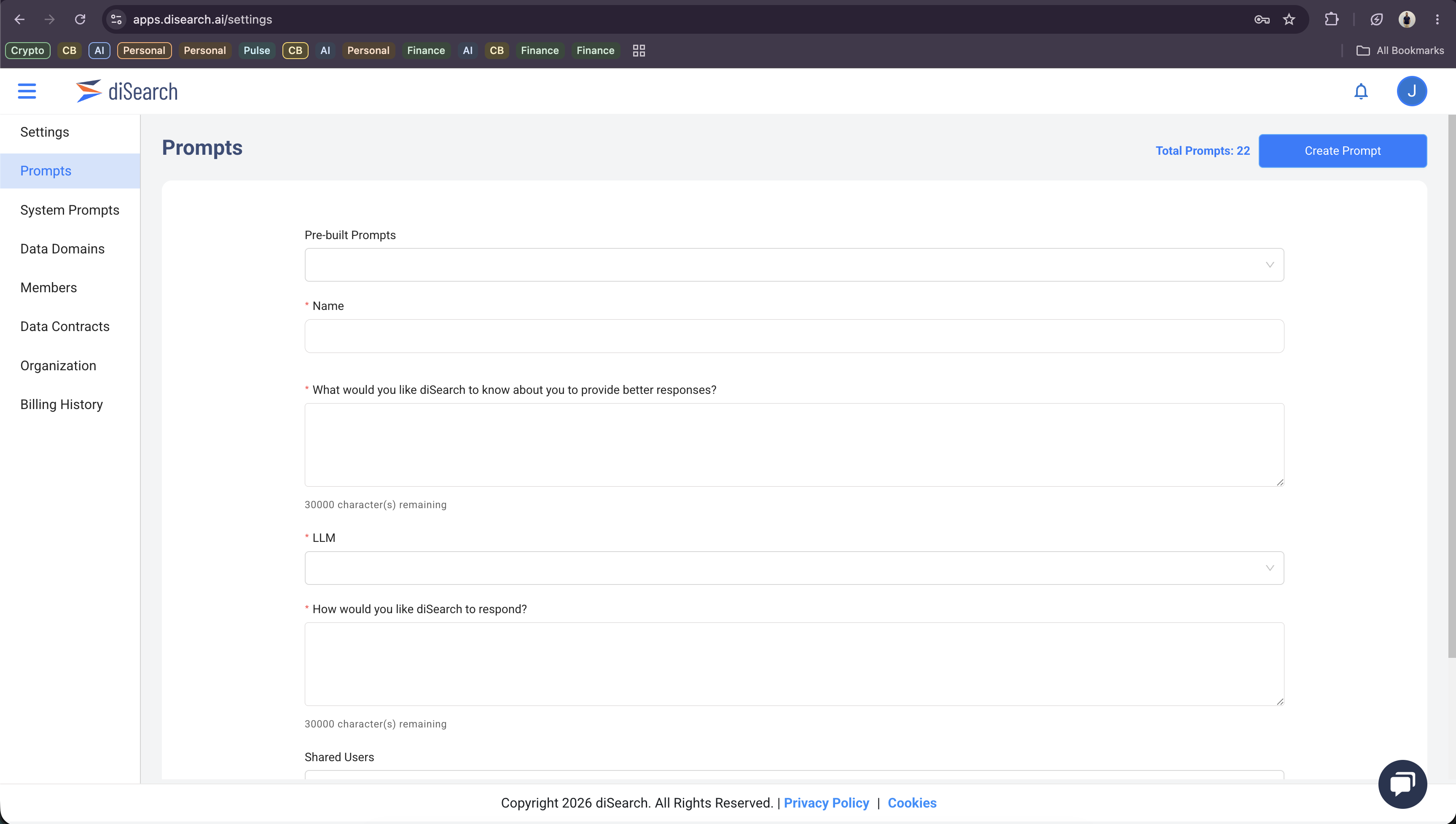Image resolution: width=1456 pixels, height=824 pixels.
Task: Open the Privacy Policy link
Action: (x=826, y=802)
